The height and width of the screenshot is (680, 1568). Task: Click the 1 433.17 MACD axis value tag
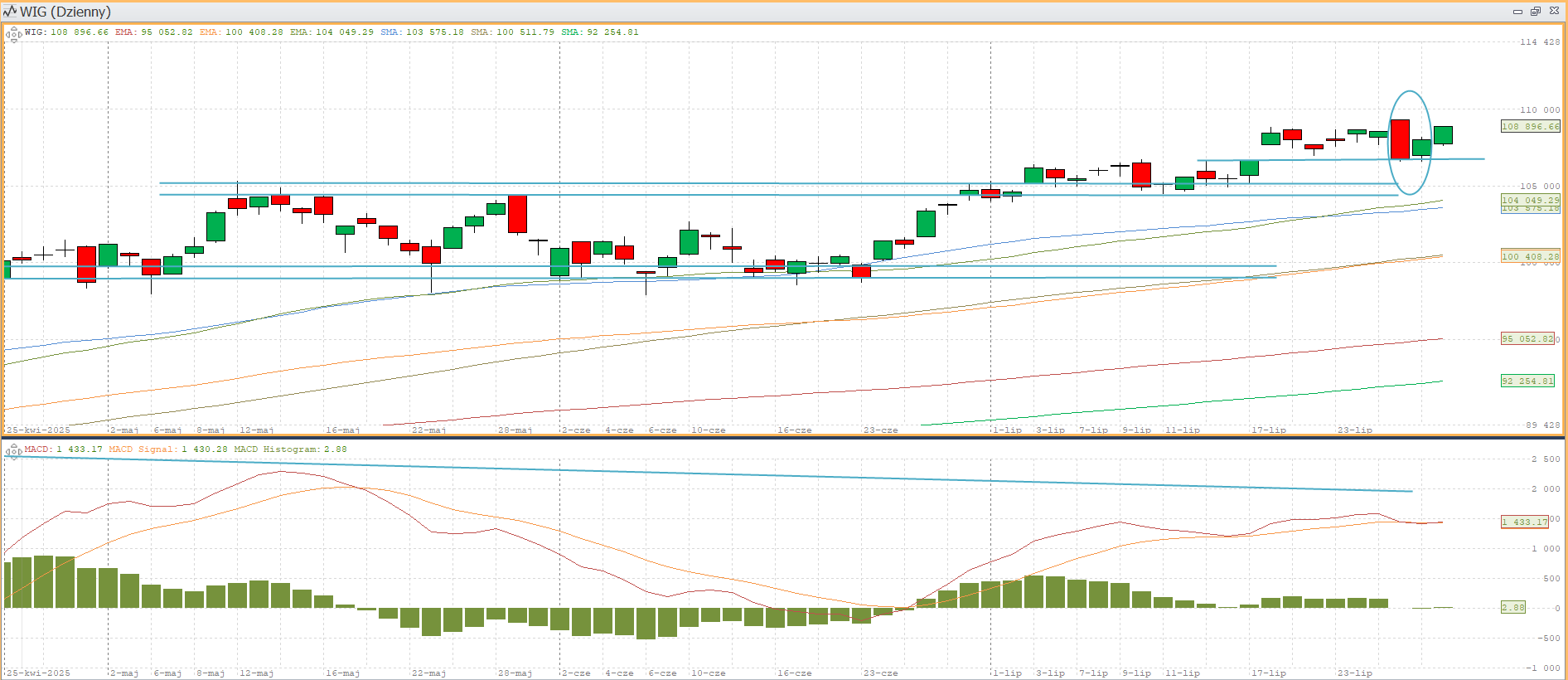(x=1524, y=522)
